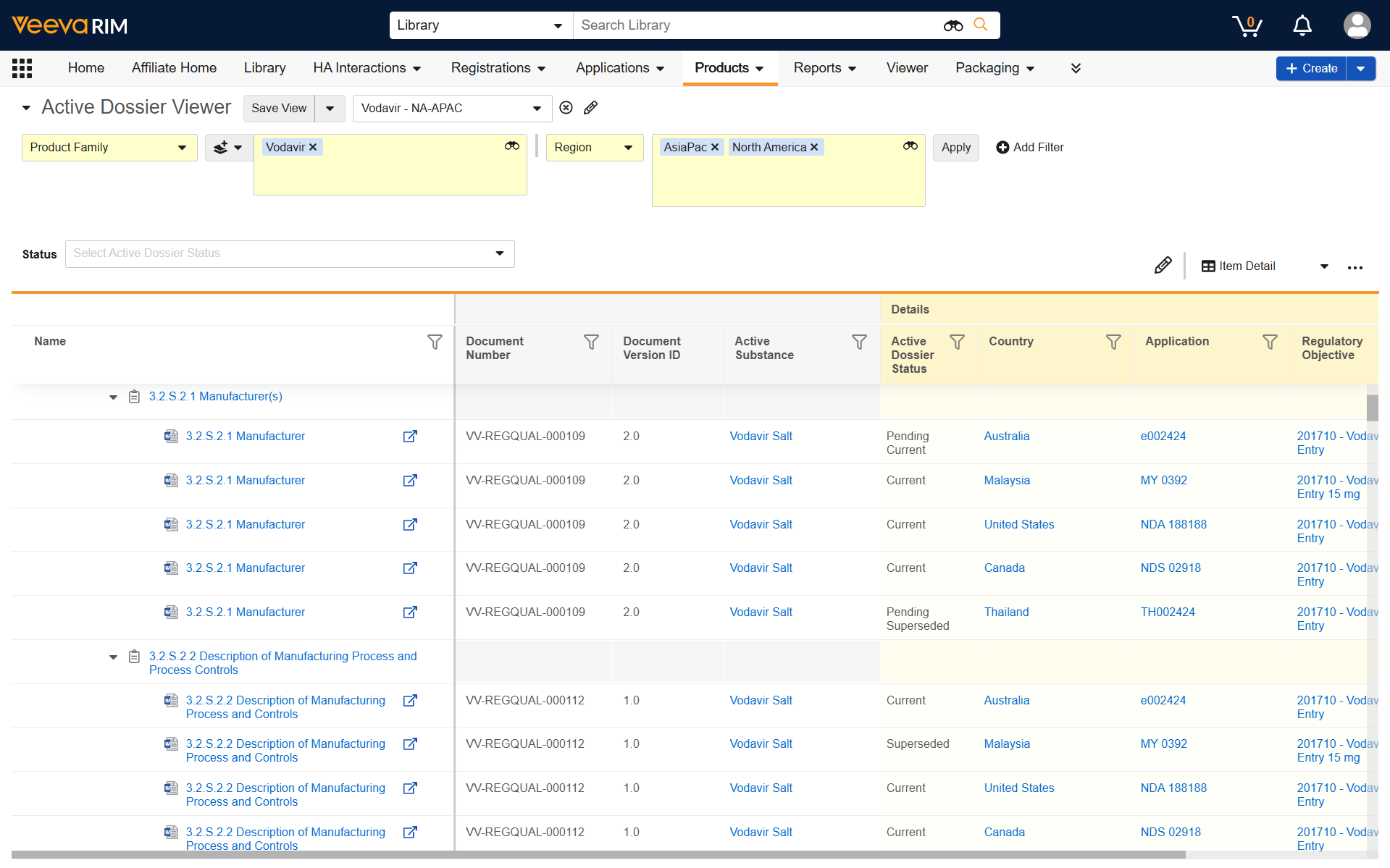Click the edit pencil above the grid
1390x868 pixels.
(1163, 266)
